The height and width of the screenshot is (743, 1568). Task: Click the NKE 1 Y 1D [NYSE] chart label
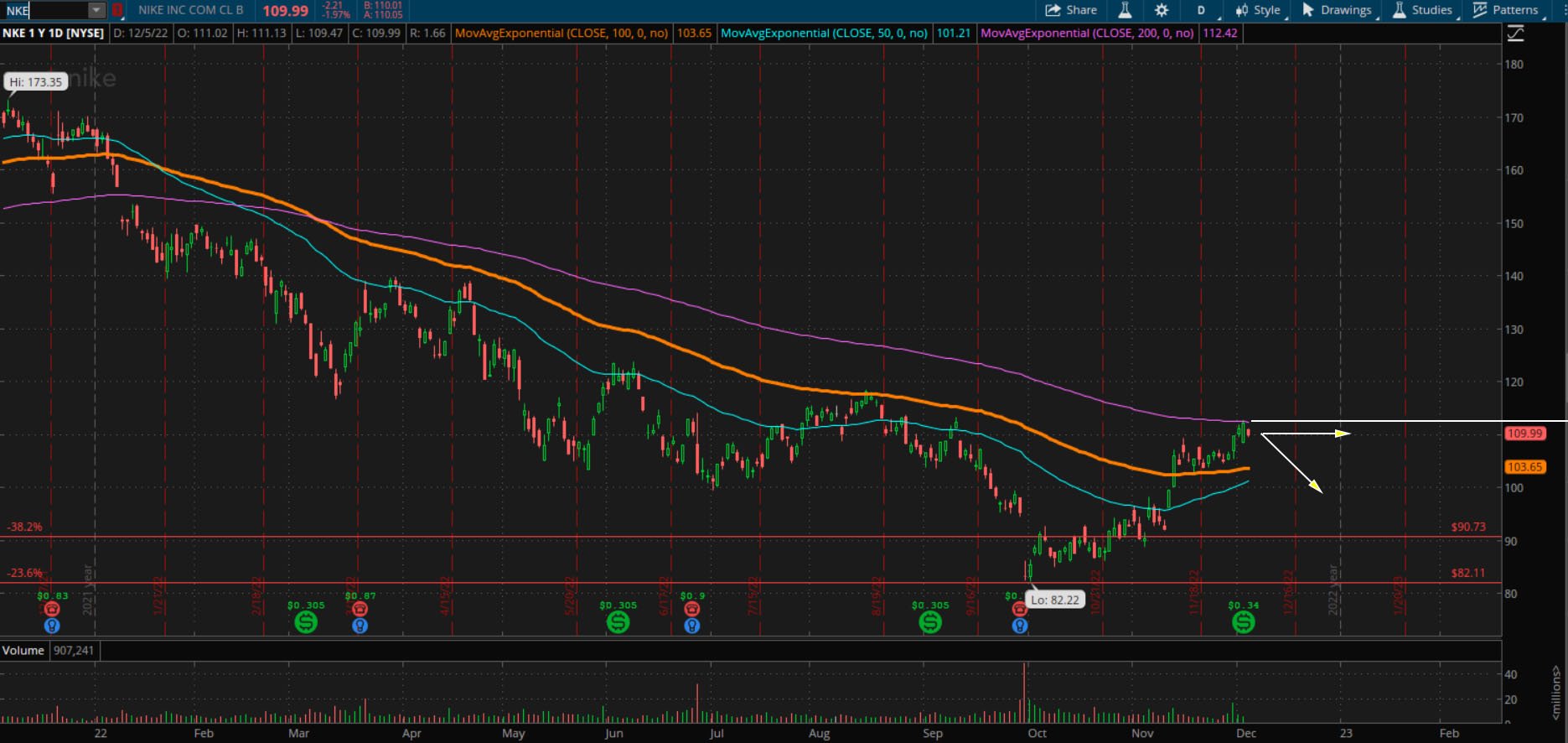coord(54,34)
